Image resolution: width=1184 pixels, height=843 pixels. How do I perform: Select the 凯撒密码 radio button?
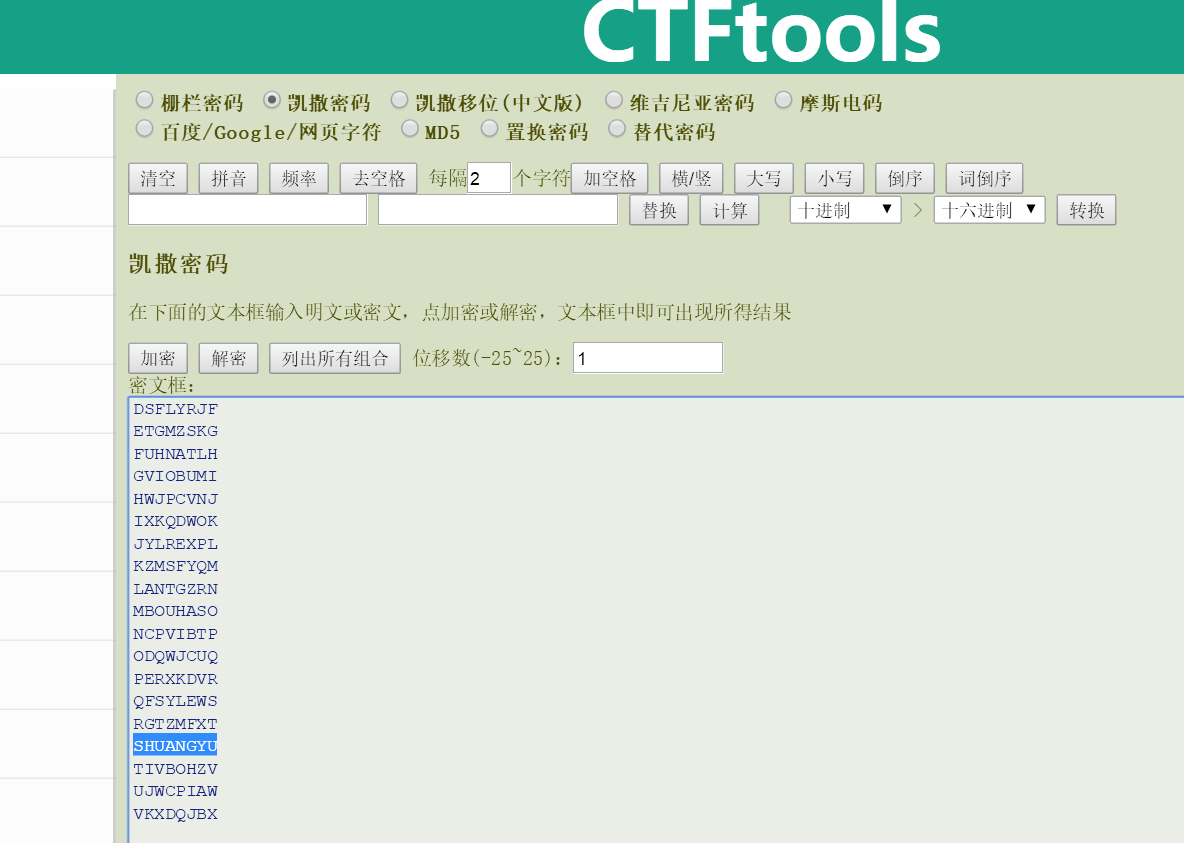tap(272, 100)
